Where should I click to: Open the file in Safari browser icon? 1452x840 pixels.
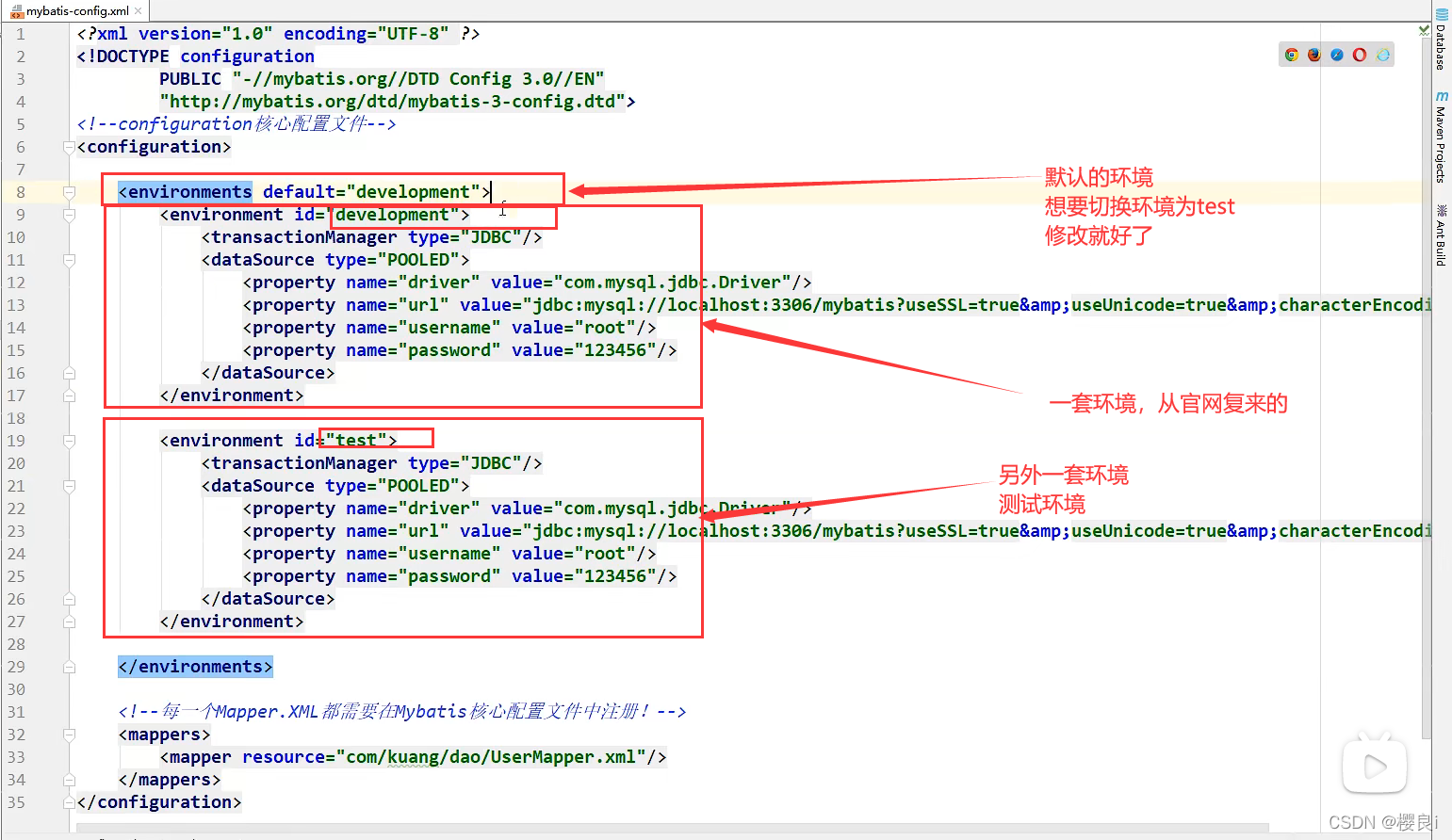1337,56
